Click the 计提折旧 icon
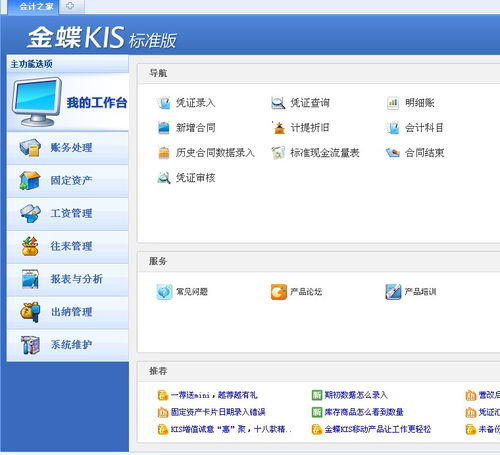 [278, 128]
